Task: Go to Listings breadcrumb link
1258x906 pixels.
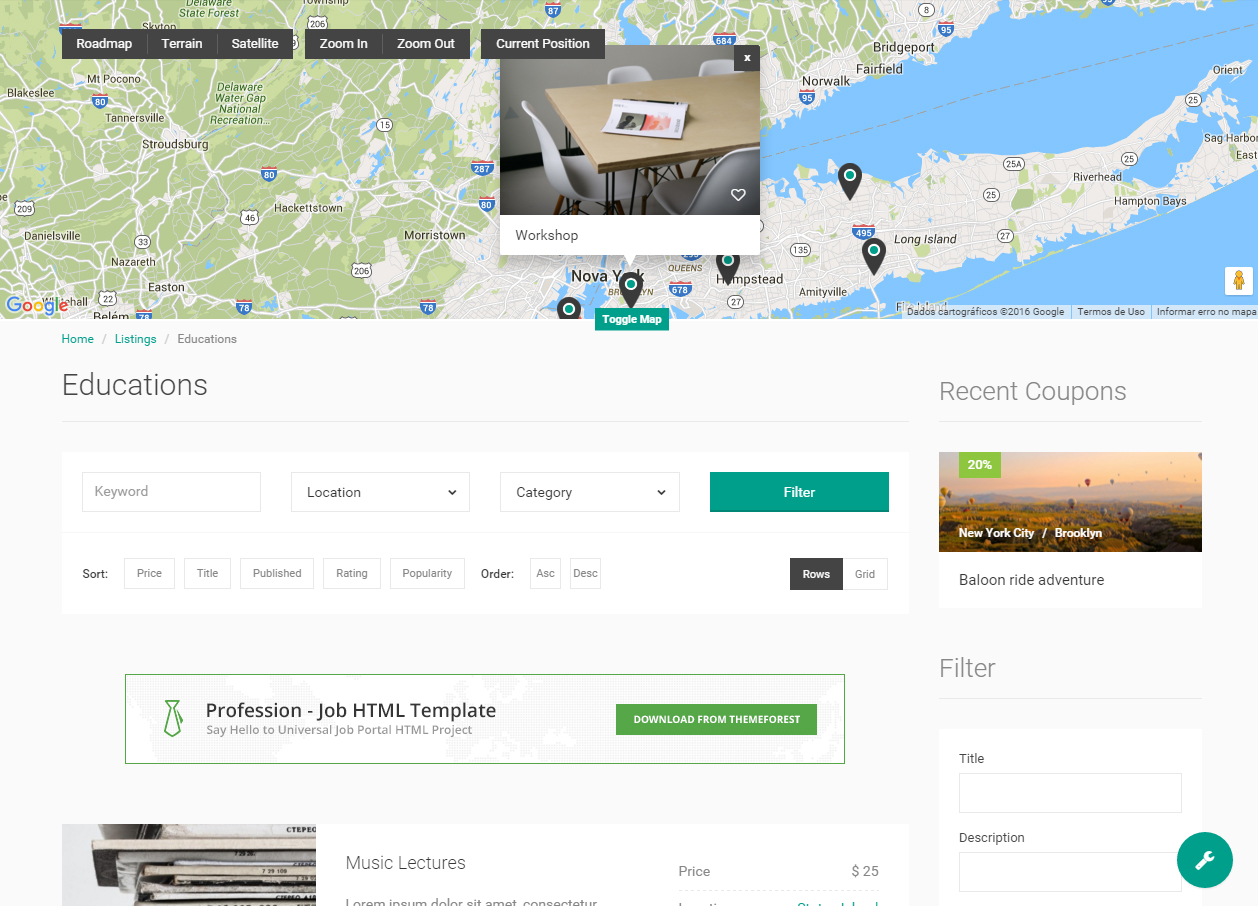Action: [135, 339]
